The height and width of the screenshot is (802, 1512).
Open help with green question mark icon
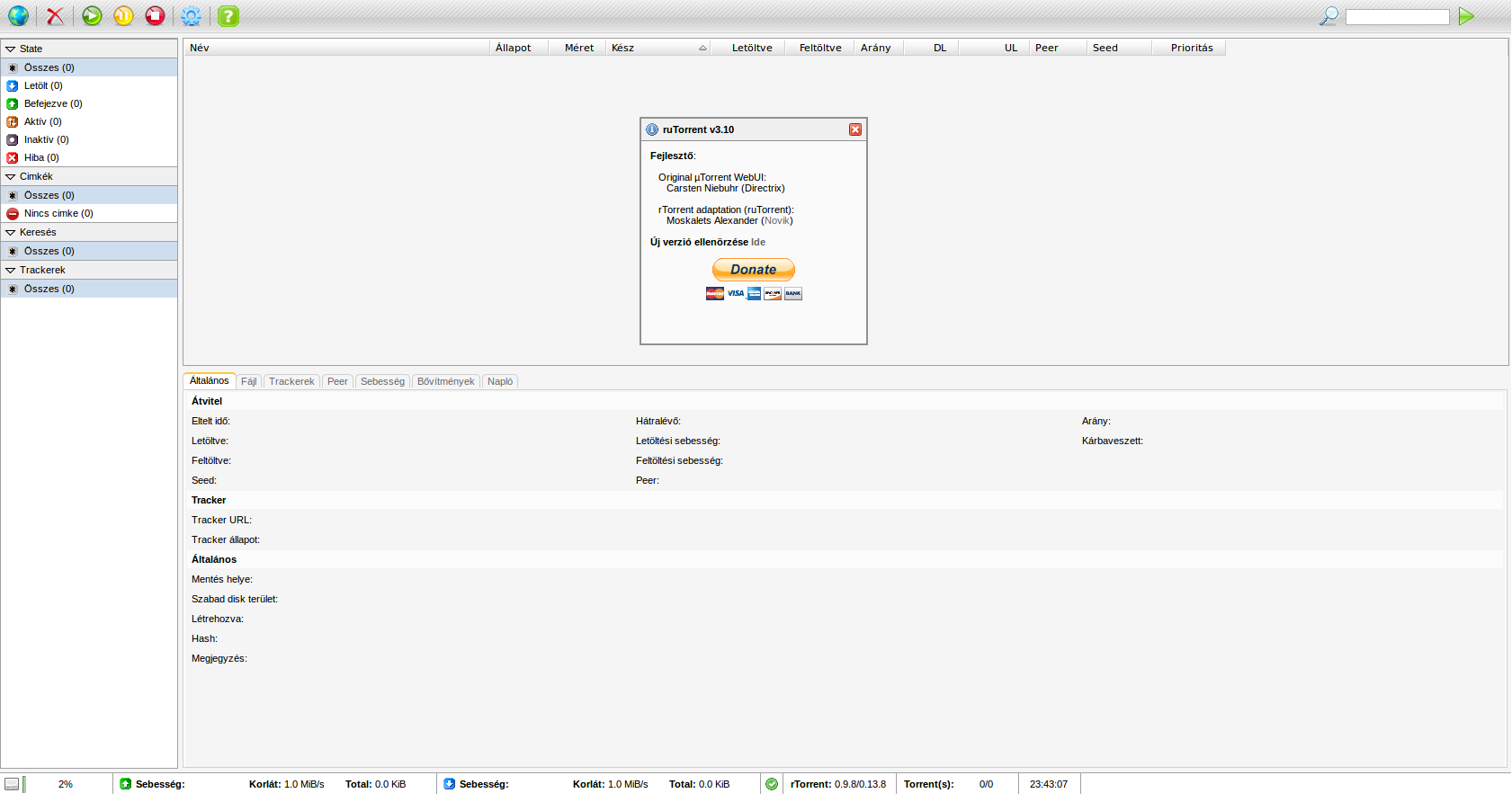coord(228,15)
